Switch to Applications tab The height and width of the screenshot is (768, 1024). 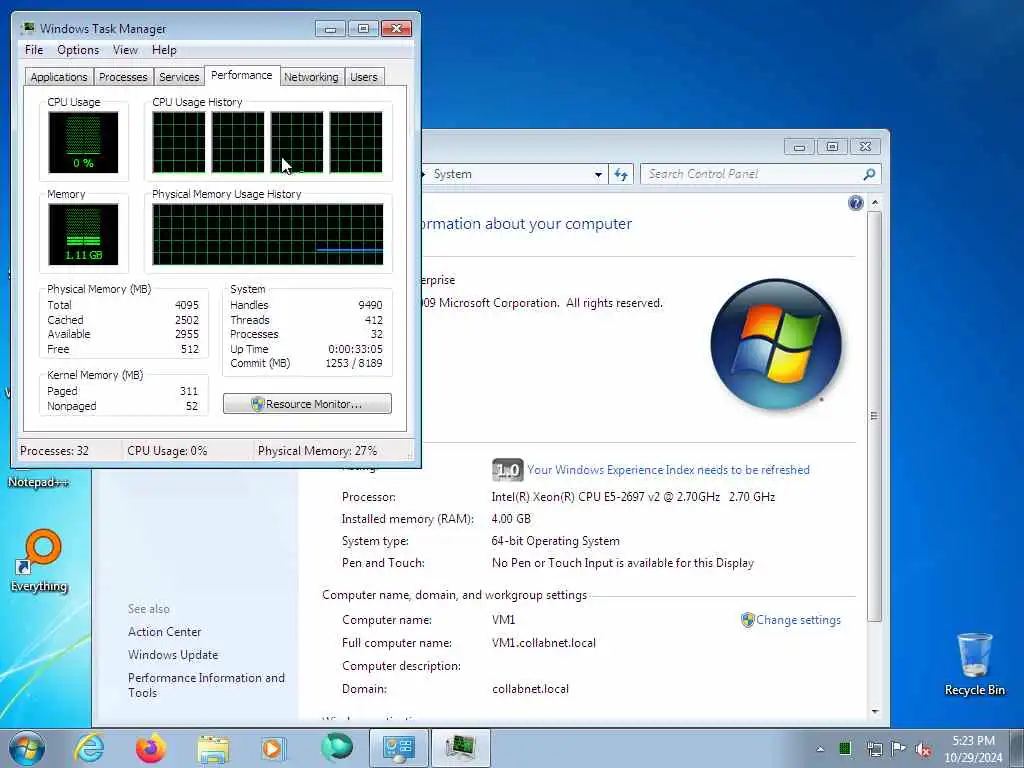59,77
